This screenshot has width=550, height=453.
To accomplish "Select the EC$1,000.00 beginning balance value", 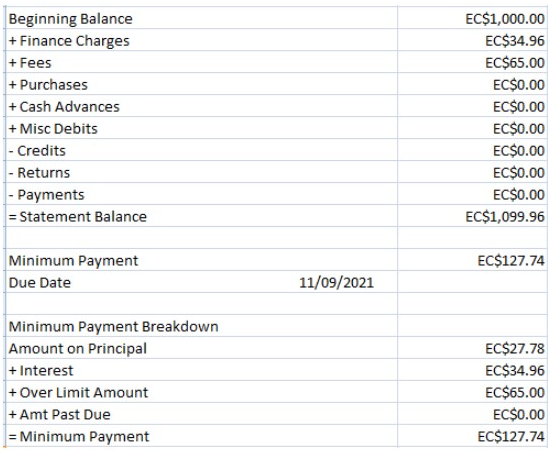I will click(x=505, y=19).
